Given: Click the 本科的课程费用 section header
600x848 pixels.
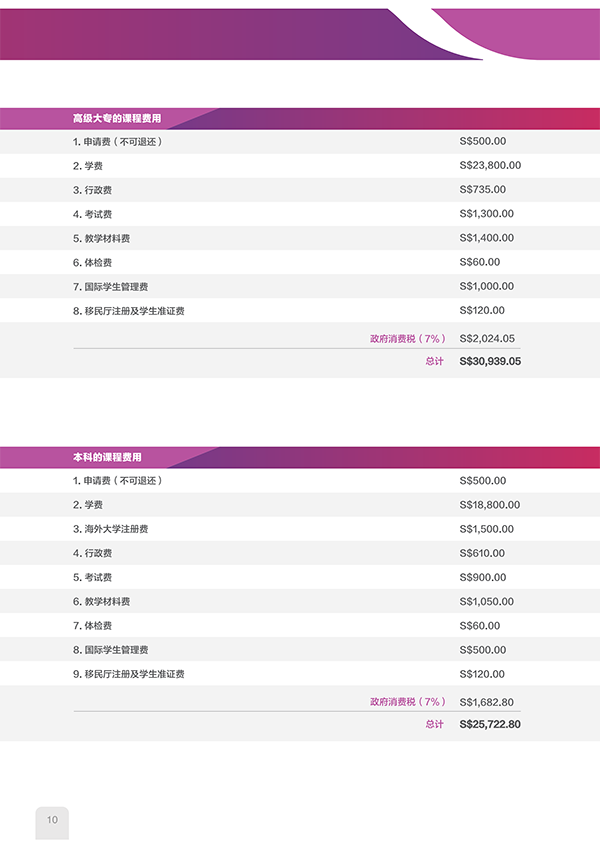Looking at the screenshot, I should (x=300, y=458).
